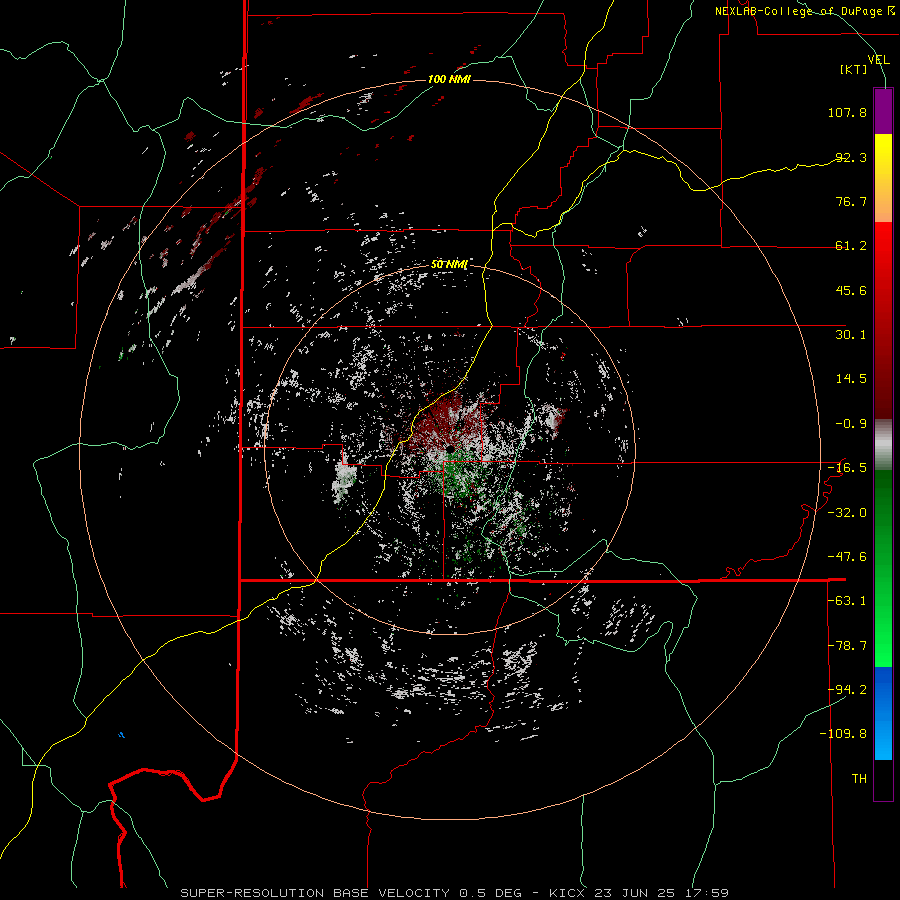
Task: Pick the gray near-zero segment of color bar
Action: pos(883,445)
